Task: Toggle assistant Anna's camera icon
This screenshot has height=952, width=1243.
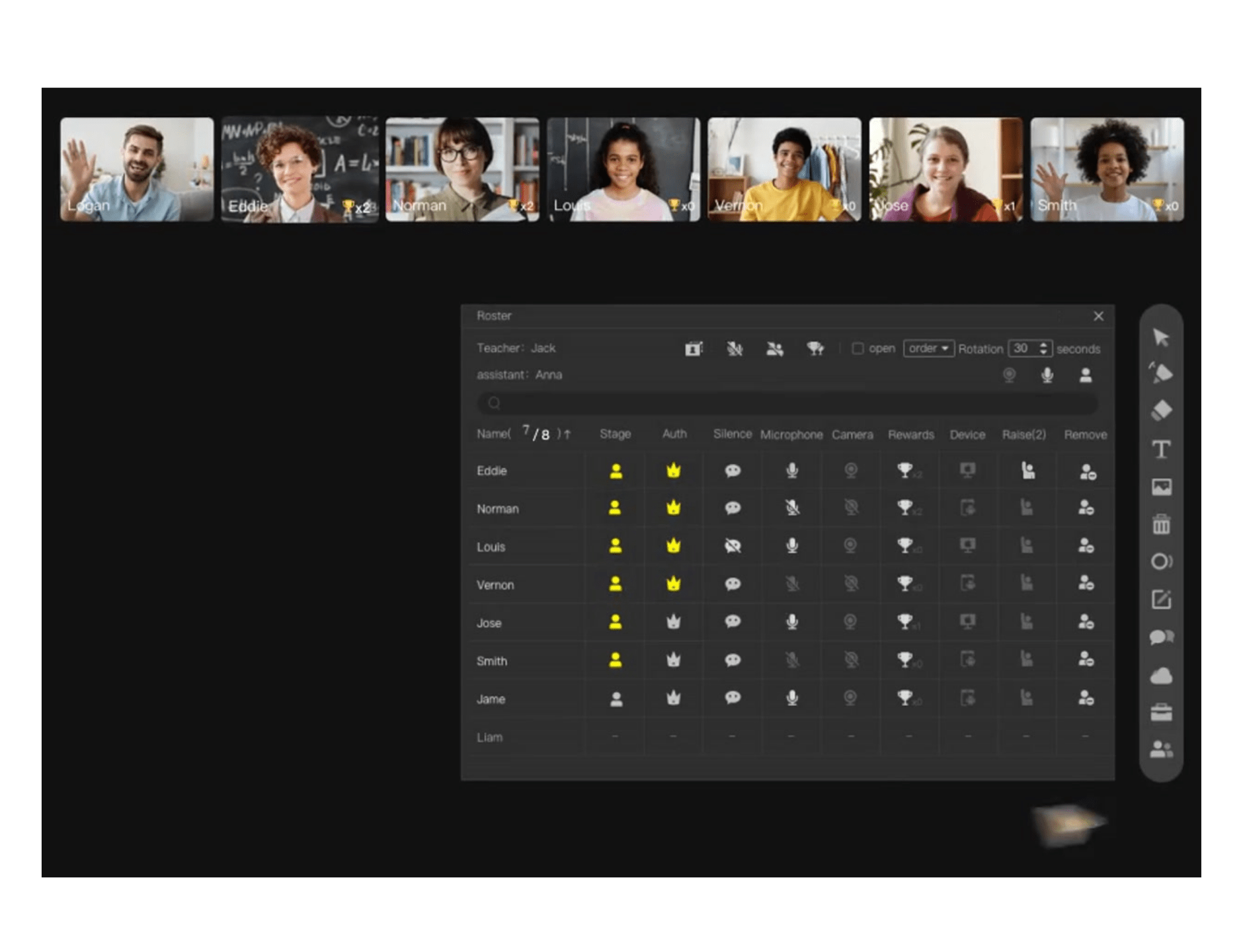Action: [x=1009, y=376]
